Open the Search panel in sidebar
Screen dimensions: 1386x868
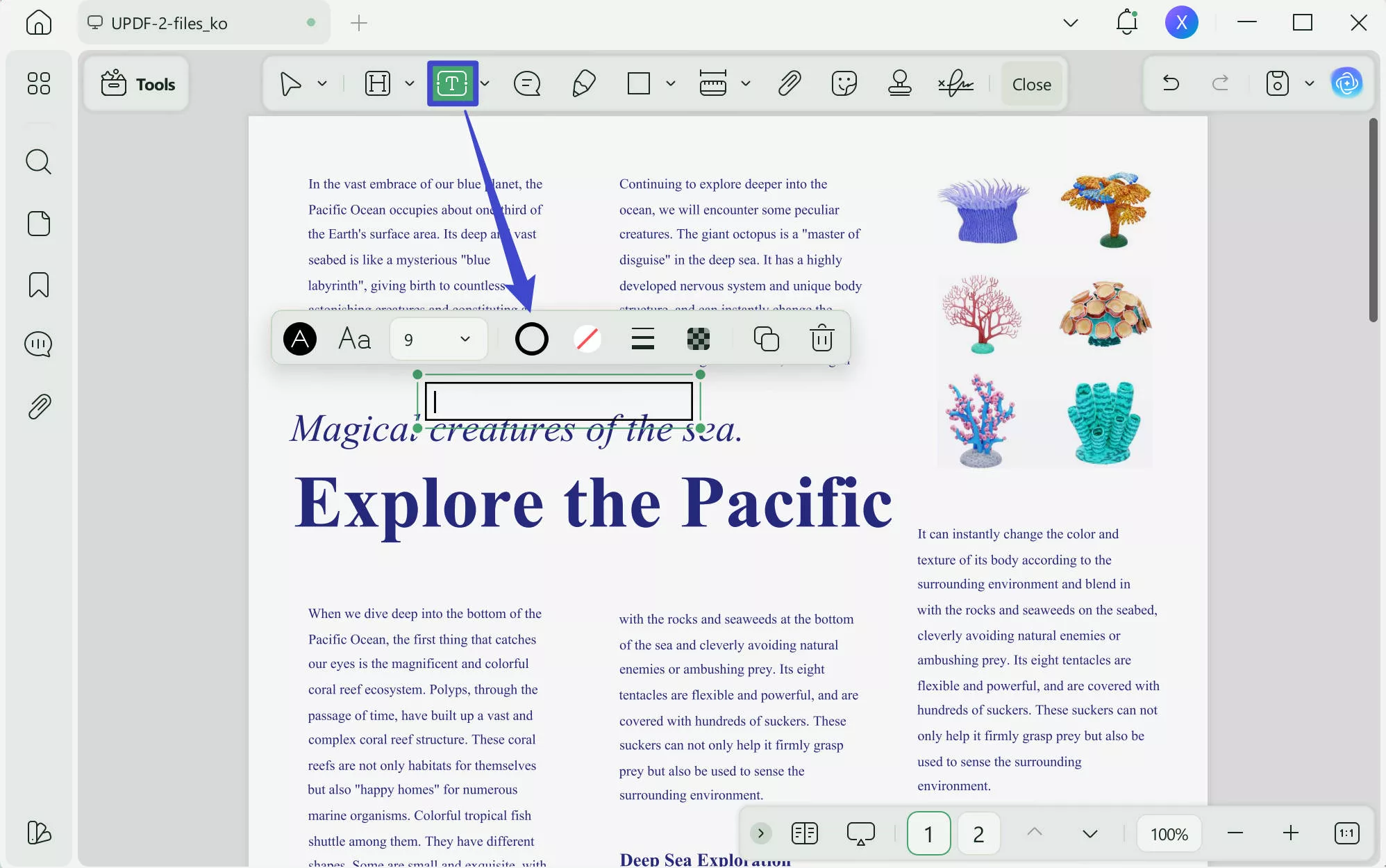39,161
